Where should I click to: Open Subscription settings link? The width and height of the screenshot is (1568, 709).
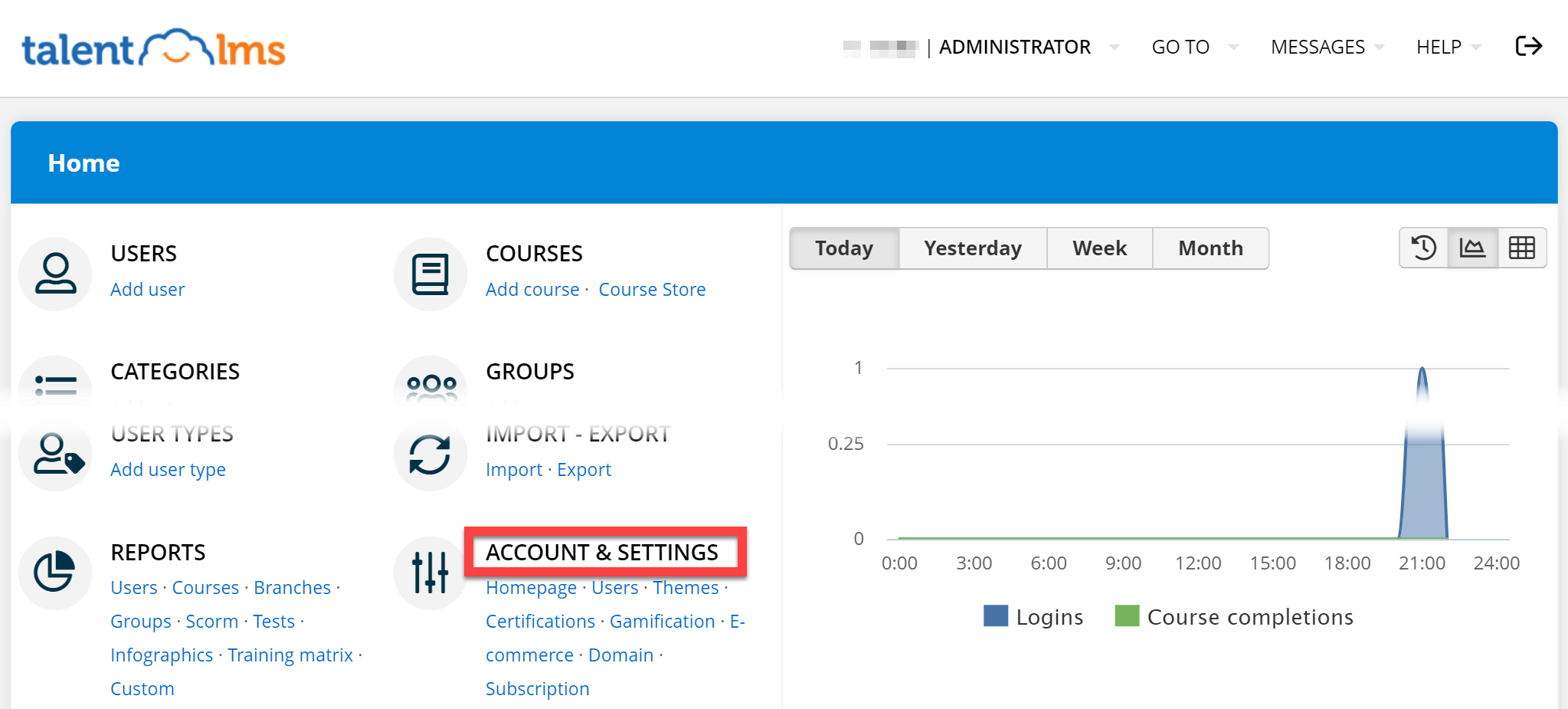[x=537, y=688]
